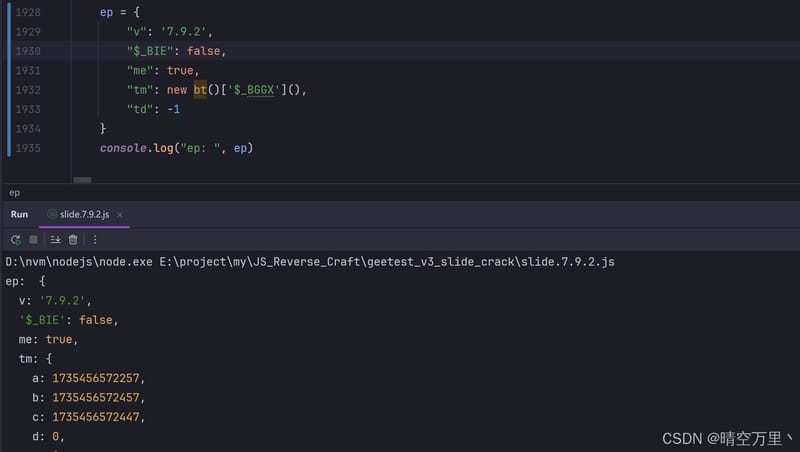800x452 pixels.
Task: Select the slide.7.9.2.js run tab
Action: tap(84, 215)
